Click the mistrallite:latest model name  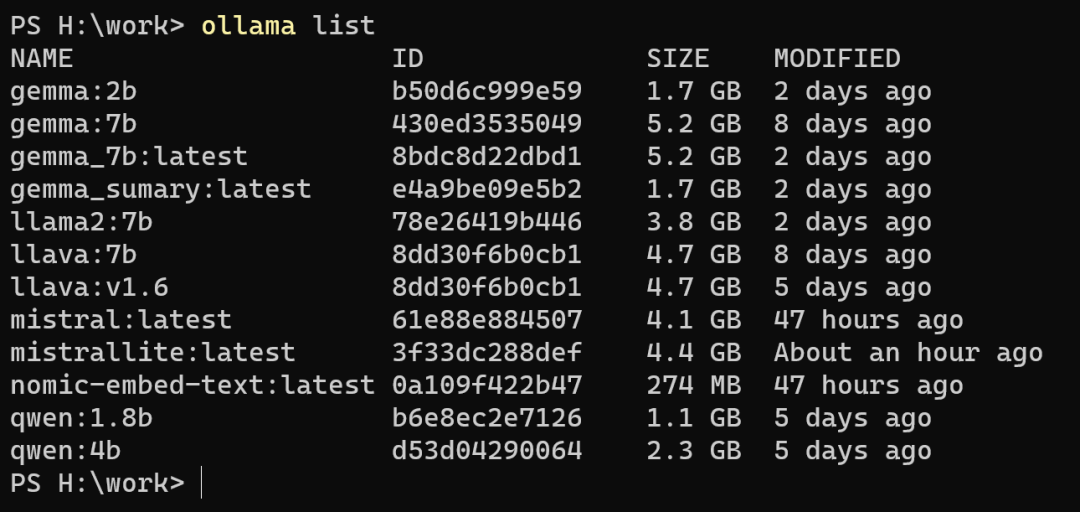pos(153,353)
